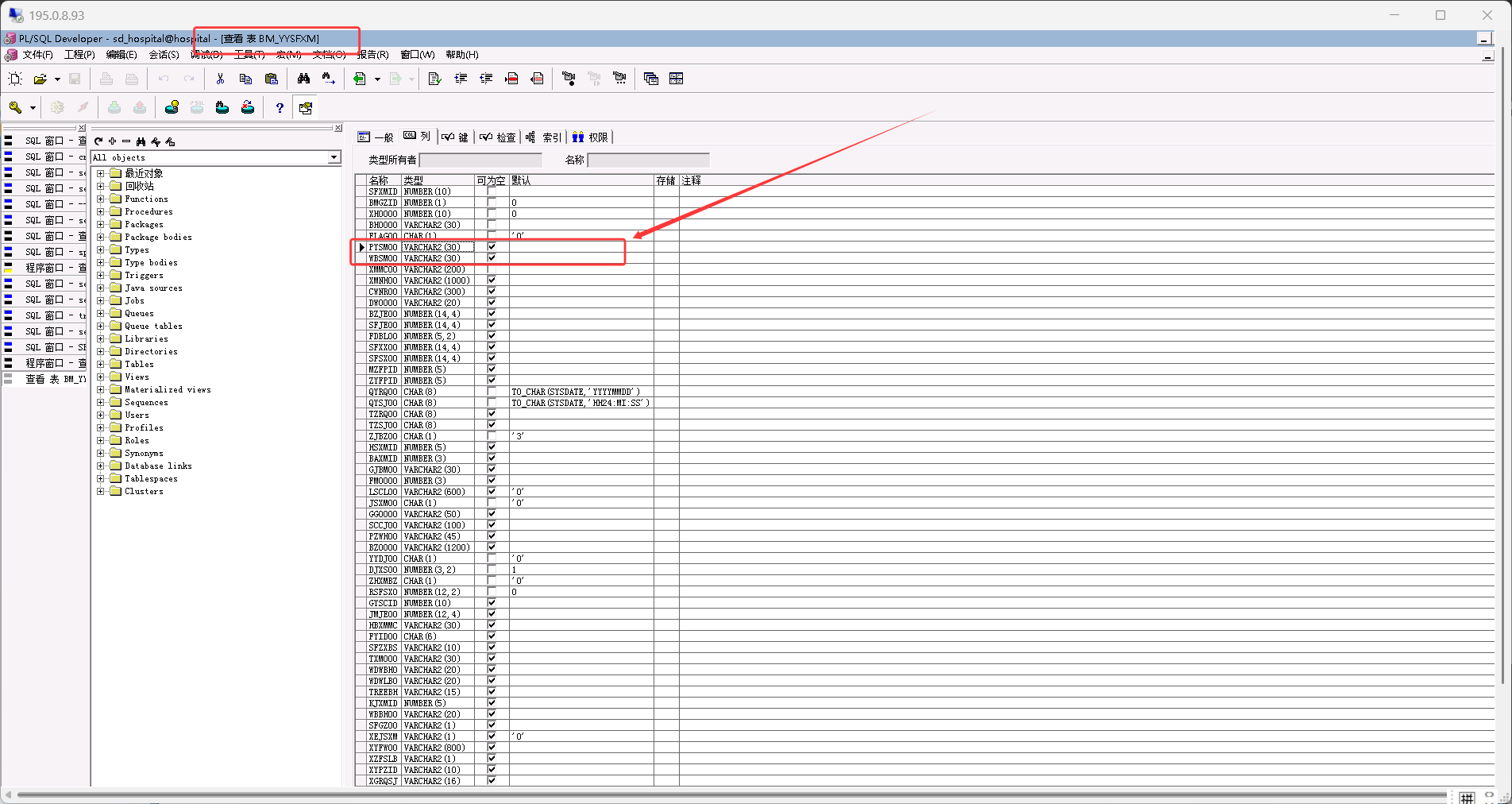Click the Unindent selection icon
The width and height of the screenshot is (1512, 804).
click(x=486, y=79)
